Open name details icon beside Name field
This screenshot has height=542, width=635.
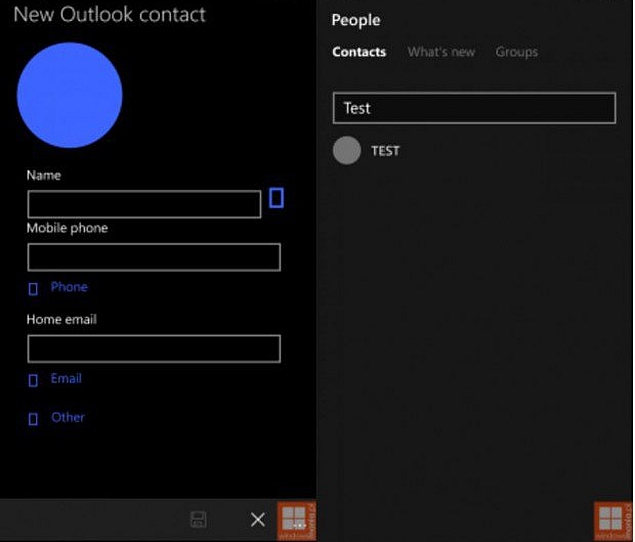pos(277,198)
